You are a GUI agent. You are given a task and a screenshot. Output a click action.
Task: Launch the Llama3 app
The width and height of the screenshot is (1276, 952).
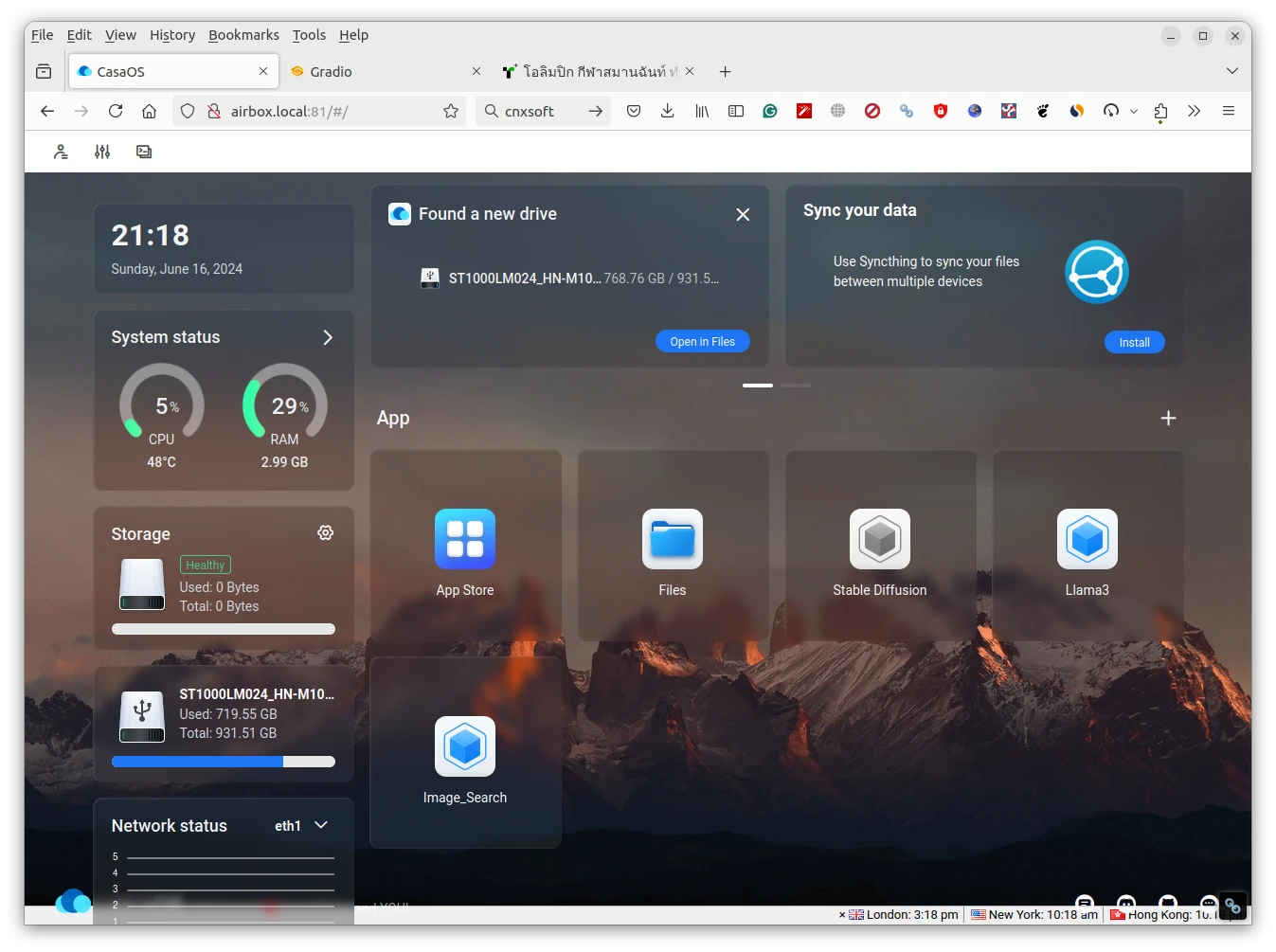tap(1087, 539)
